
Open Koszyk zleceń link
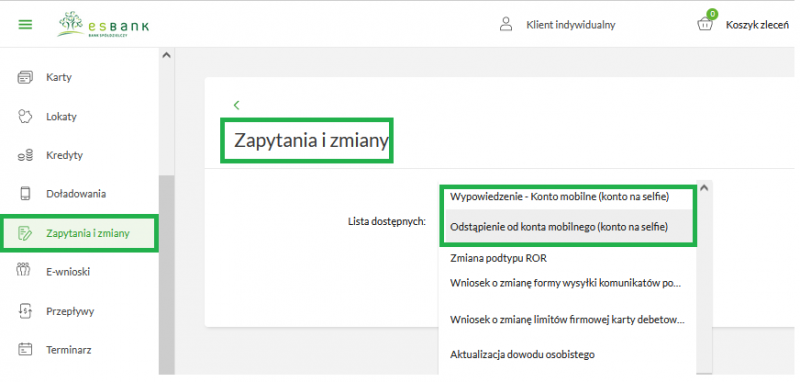tap(757, 25)
